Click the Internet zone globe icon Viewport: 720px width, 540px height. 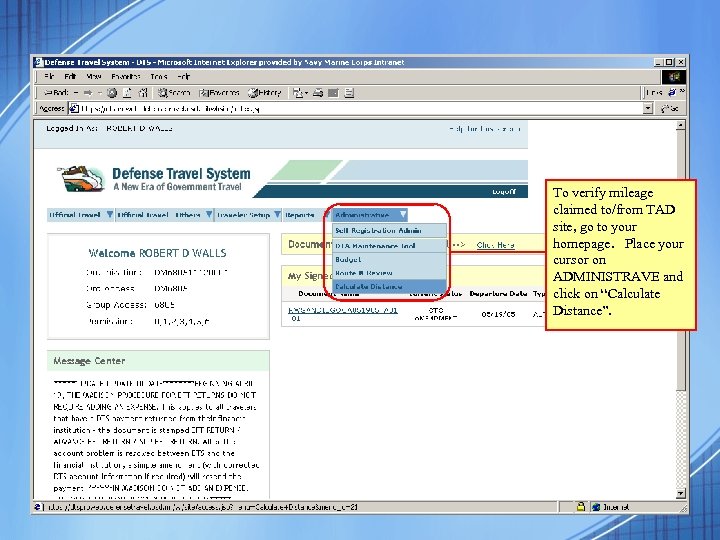pos(596,507)
